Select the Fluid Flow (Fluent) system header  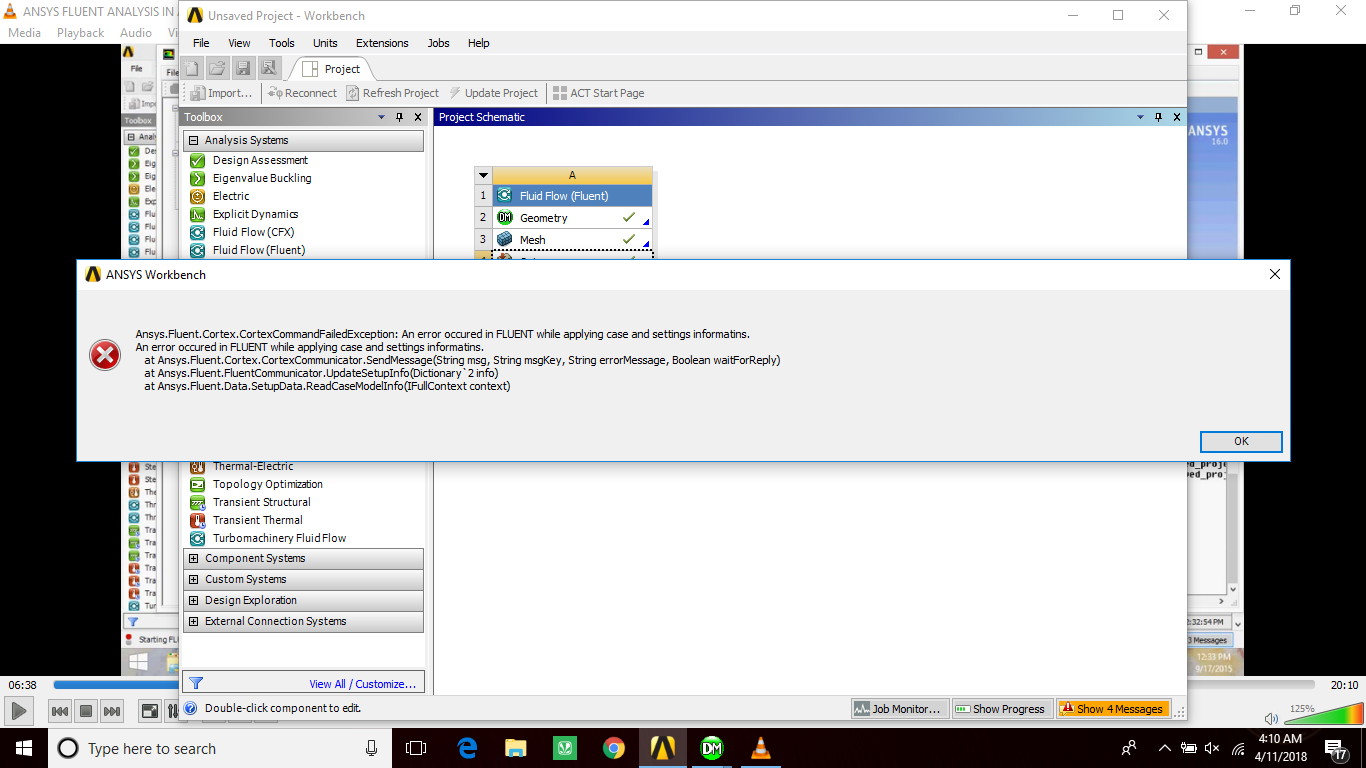coord(572,196)
